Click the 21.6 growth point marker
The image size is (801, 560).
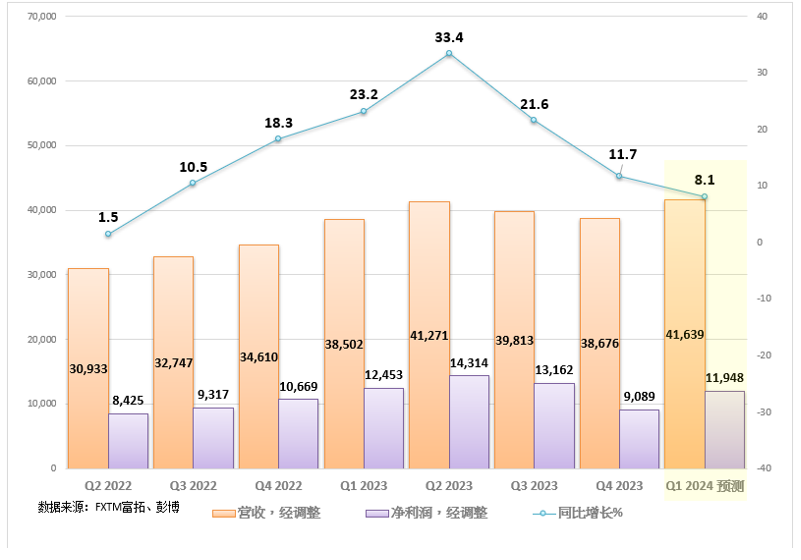pos(534,120)
